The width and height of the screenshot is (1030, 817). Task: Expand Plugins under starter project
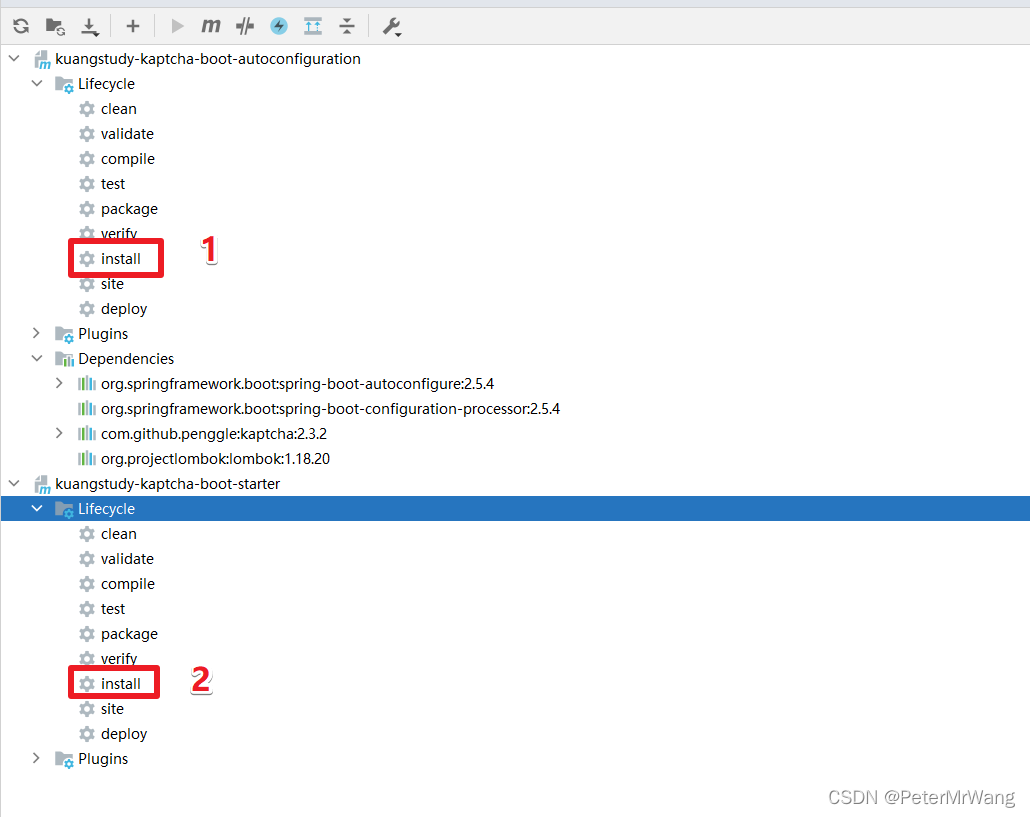point(37,758)
